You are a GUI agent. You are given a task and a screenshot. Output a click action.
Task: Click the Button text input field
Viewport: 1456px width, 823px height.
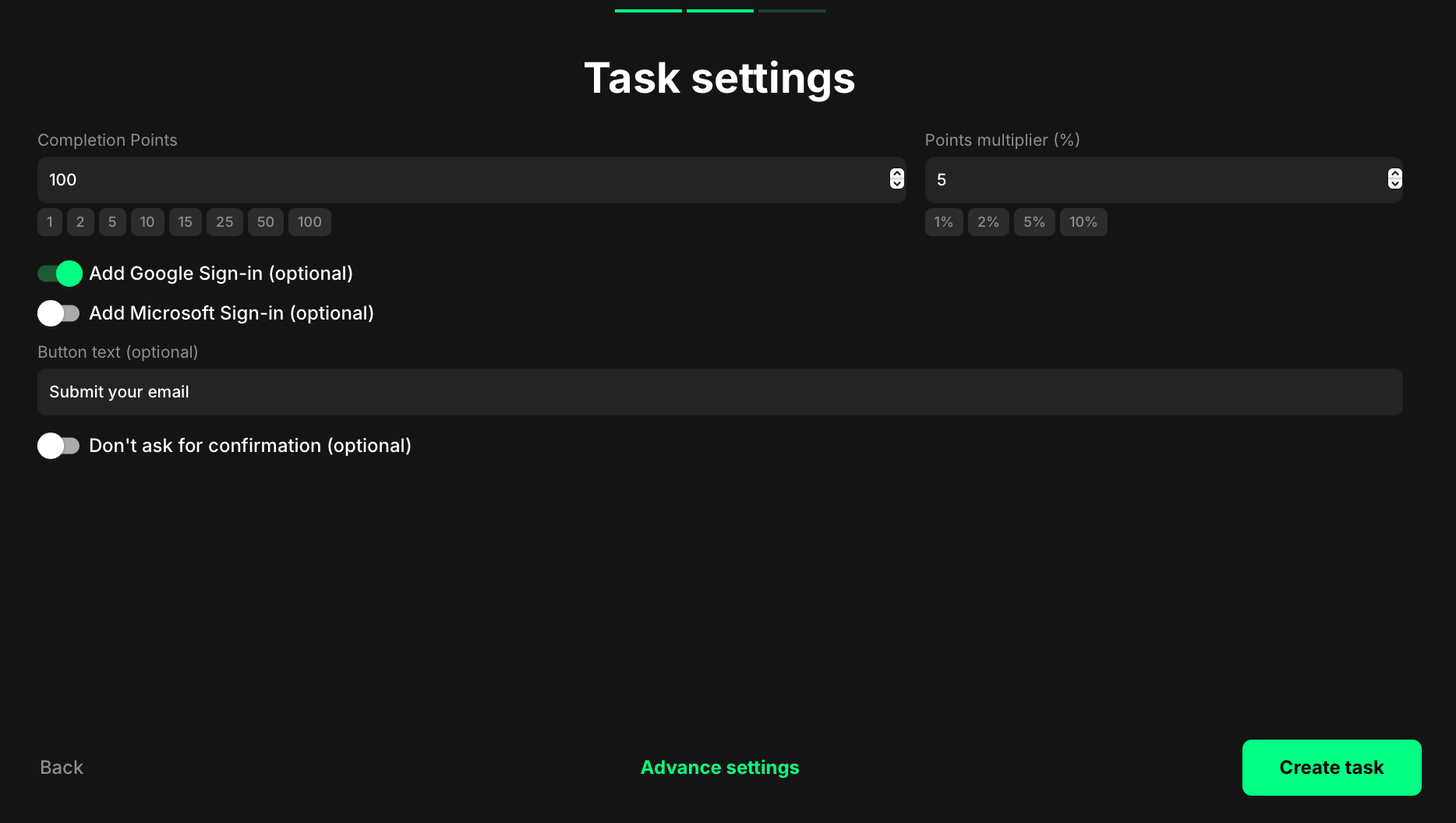click(x=720, y=392)
